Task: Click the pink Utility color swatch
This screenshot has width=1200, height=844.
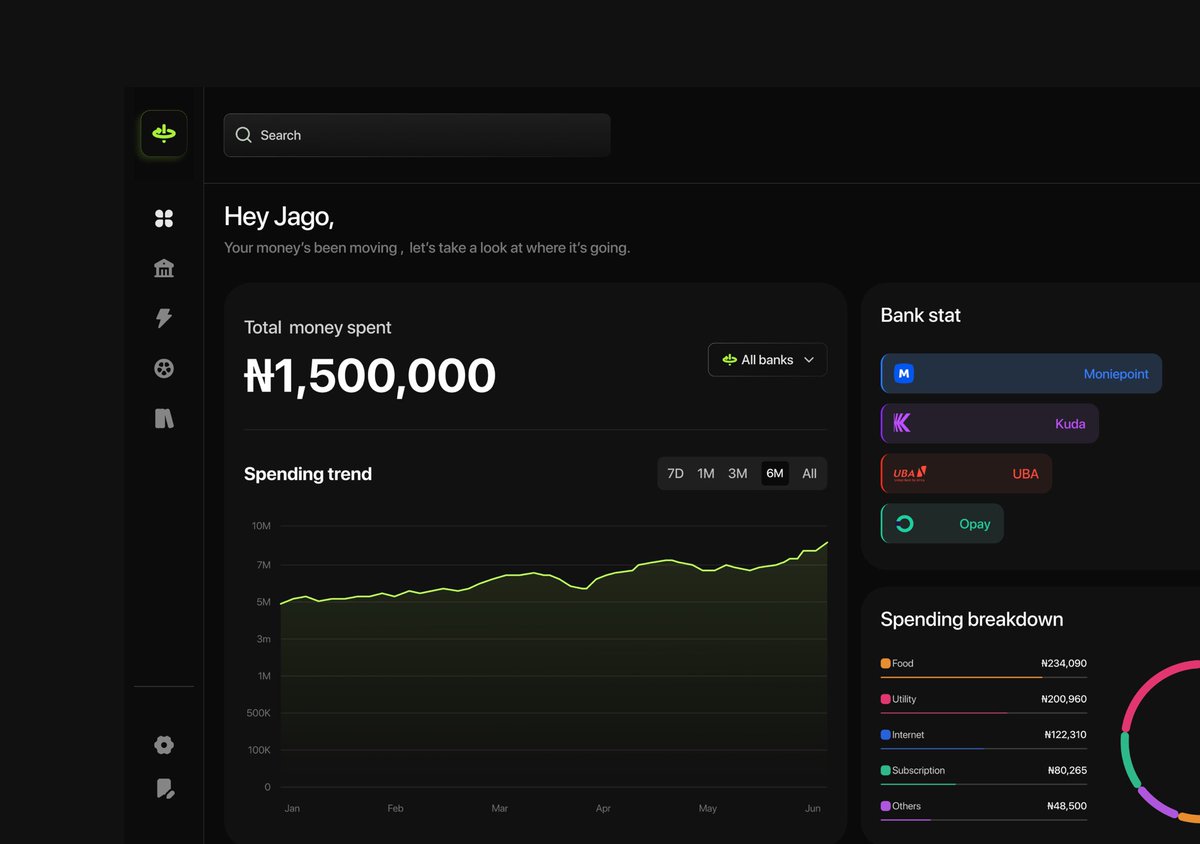Action: coord(886,699)
